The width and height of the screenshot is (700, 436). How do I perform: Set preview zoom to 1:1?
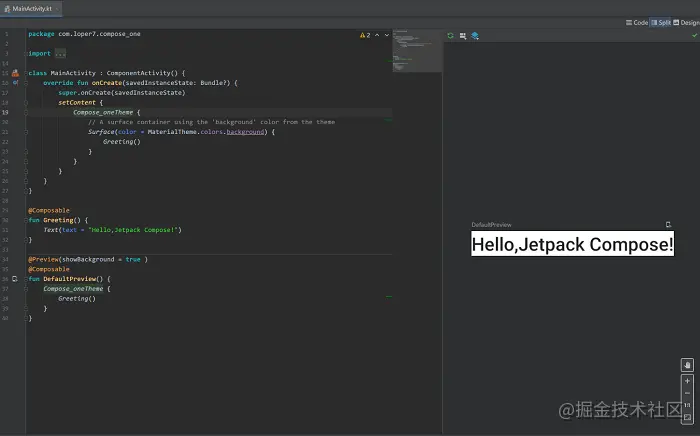coord(687,405)
